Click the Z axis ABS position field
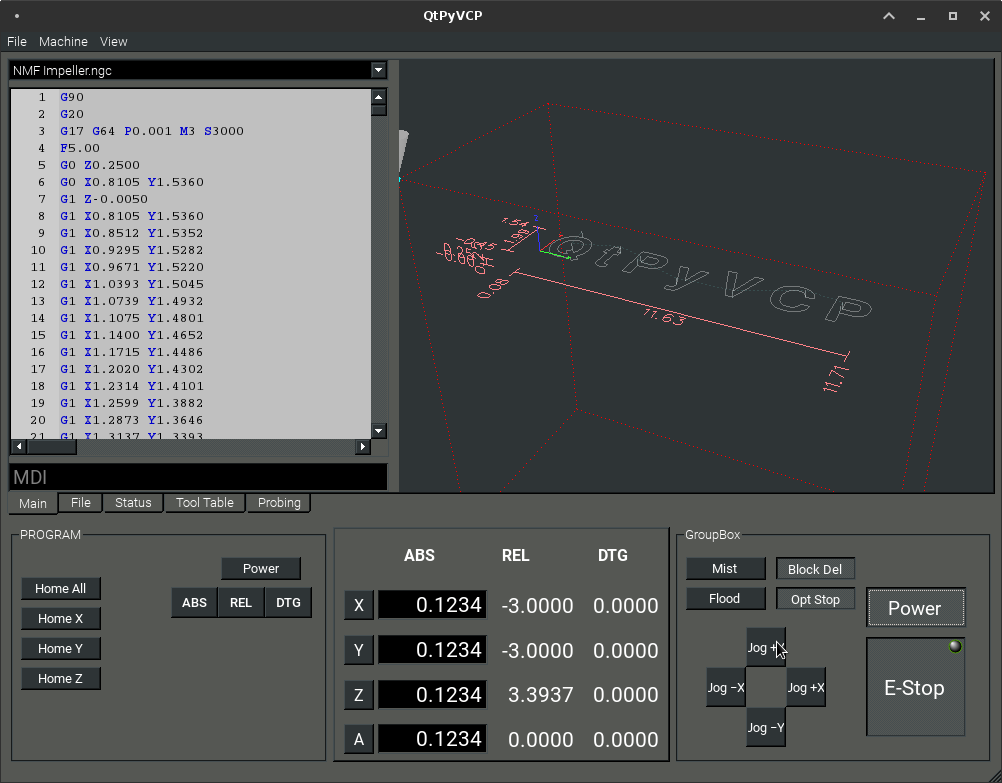This screenshot has width=1002, height=783. (432, 694)
